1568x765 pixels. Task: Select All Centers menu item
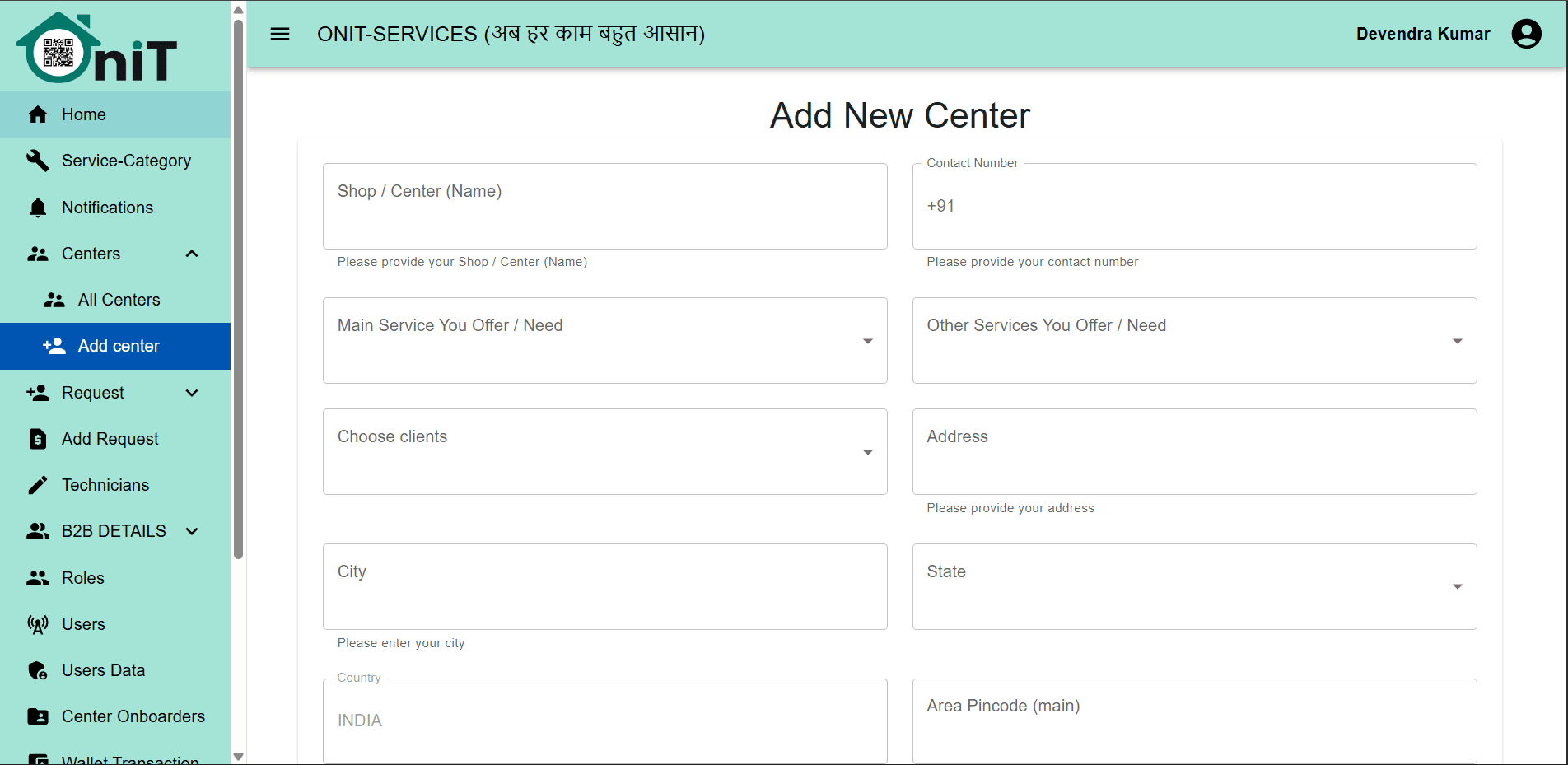pyautogui.click(x=115, y=300)
